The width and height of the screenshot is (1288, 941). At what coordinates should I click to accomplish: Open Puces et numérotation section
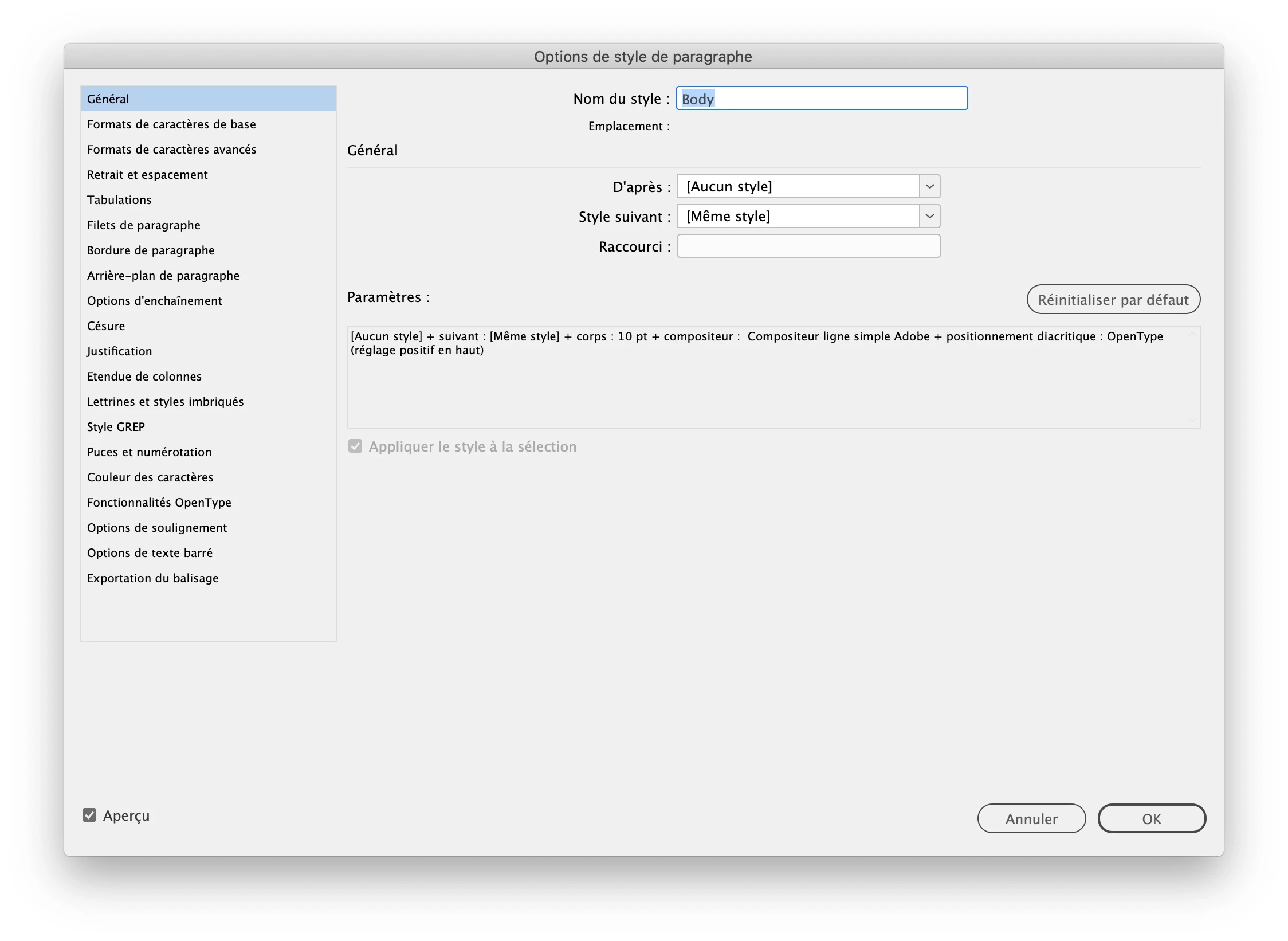[x=149, y=452]
